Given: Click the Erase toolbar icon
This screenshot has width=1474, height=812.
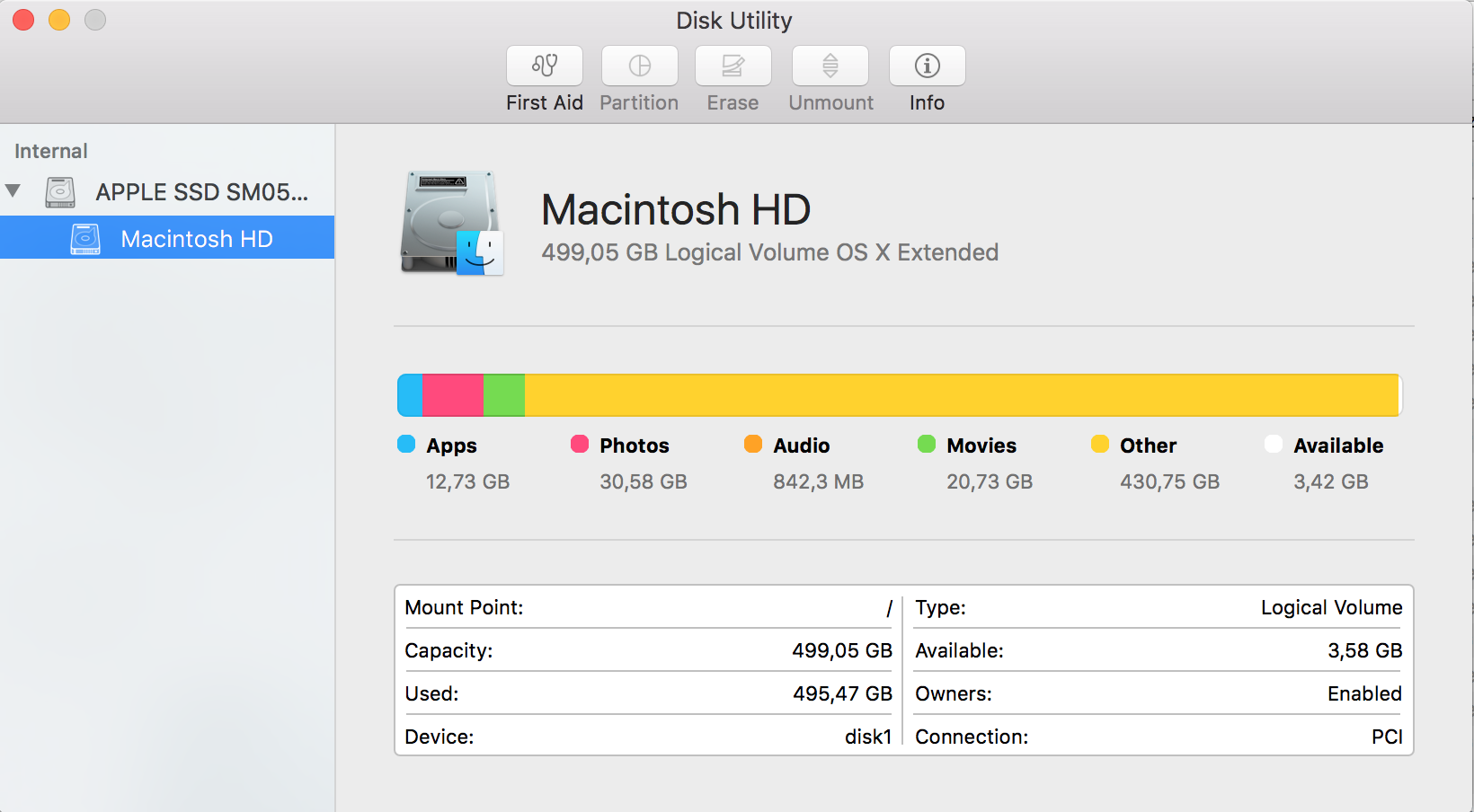Looking at the screenshot, I should point(733,66).
